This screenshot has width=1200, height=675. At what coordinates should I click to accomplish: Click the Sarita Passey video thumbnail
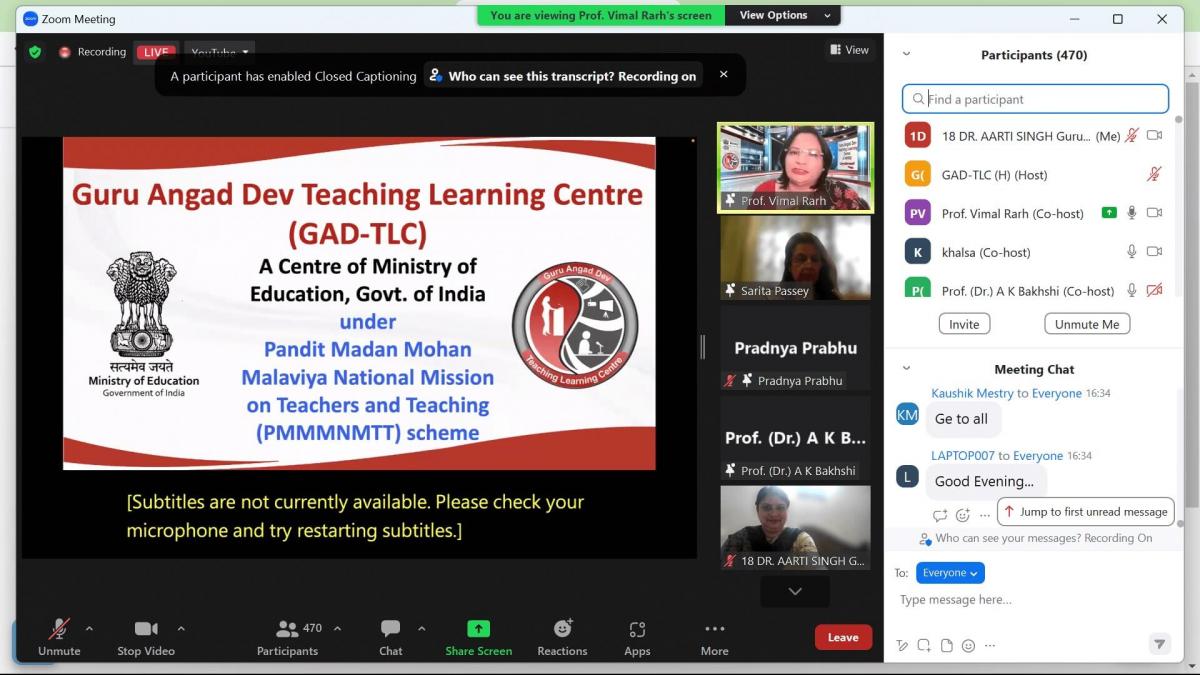pos(795,258)
